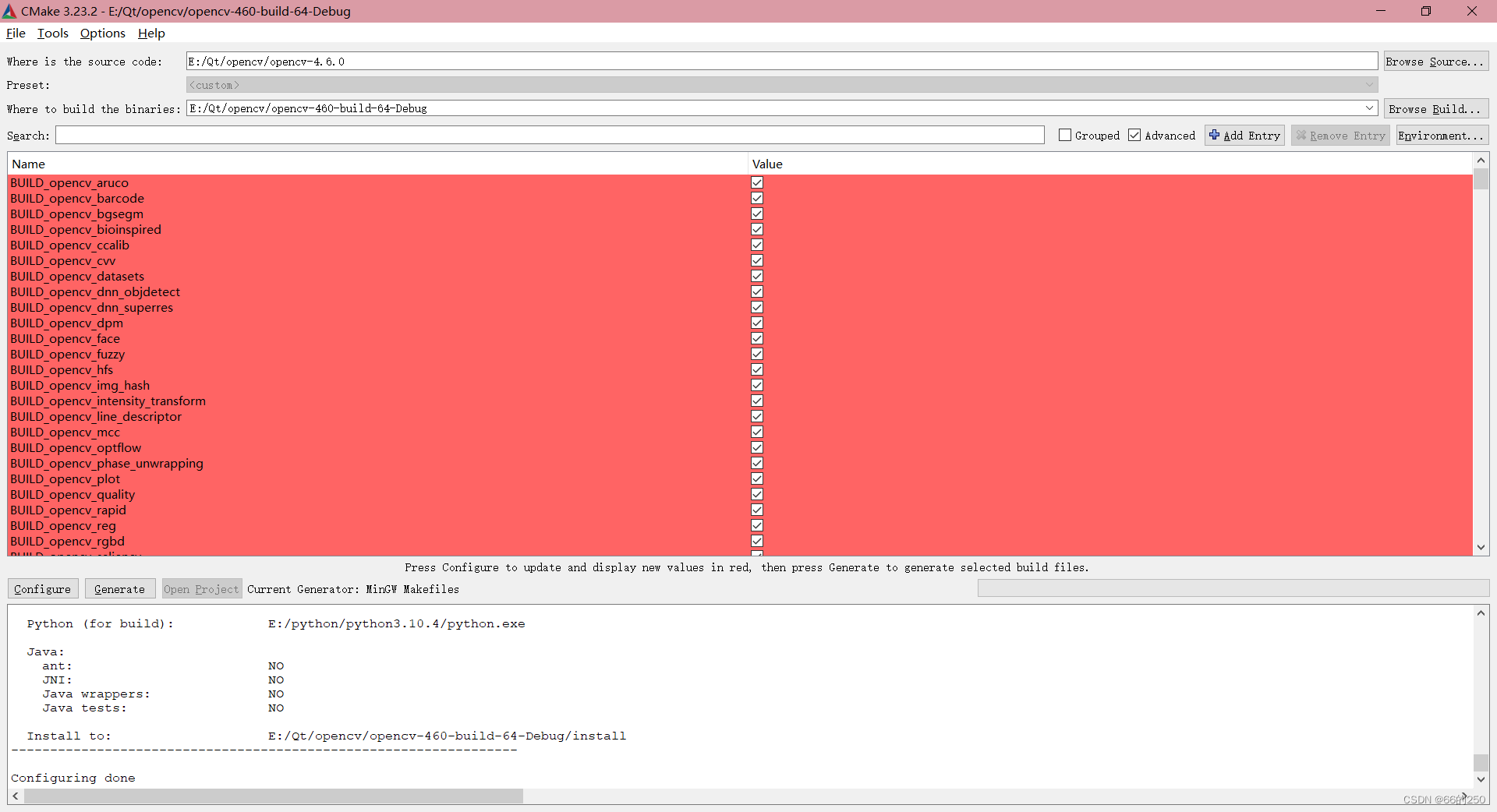Image resolution: width=1497 pixels, height=812 pixels.
Task: Open the Tools menu
Action: click(x=53, y=33)
